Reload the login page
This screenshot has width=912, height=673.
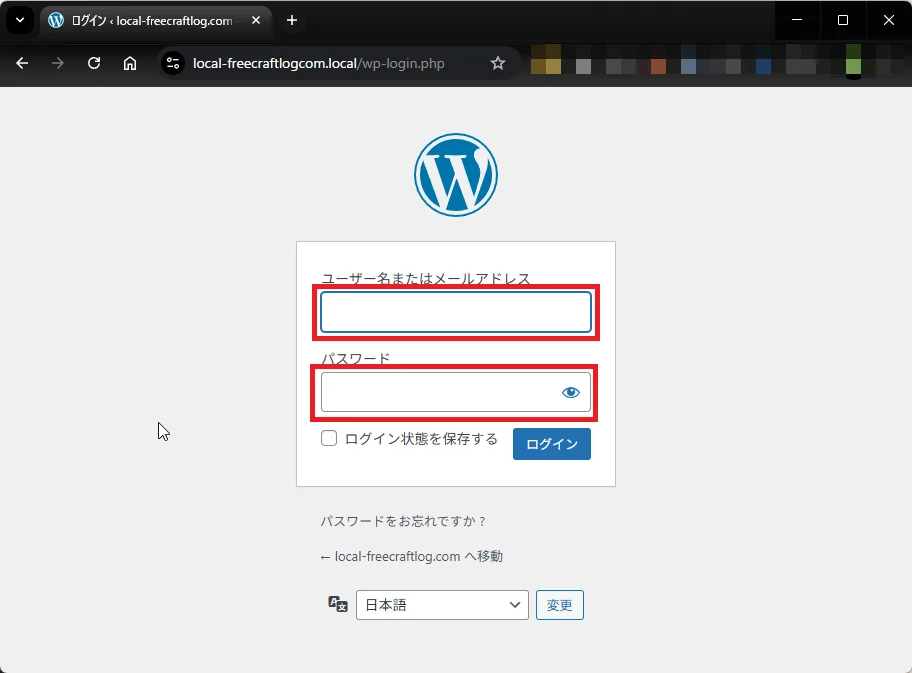pos(94,63)
